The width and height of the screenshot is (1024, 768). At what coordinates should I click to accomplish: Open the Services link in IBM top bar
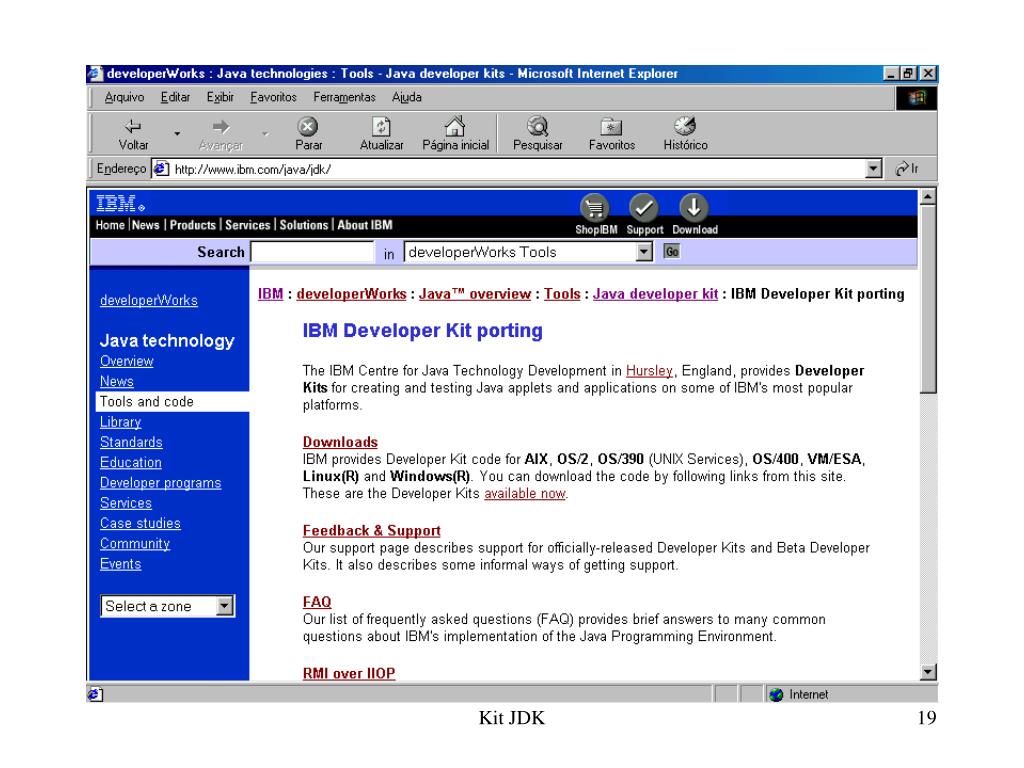tap(248, 225)
